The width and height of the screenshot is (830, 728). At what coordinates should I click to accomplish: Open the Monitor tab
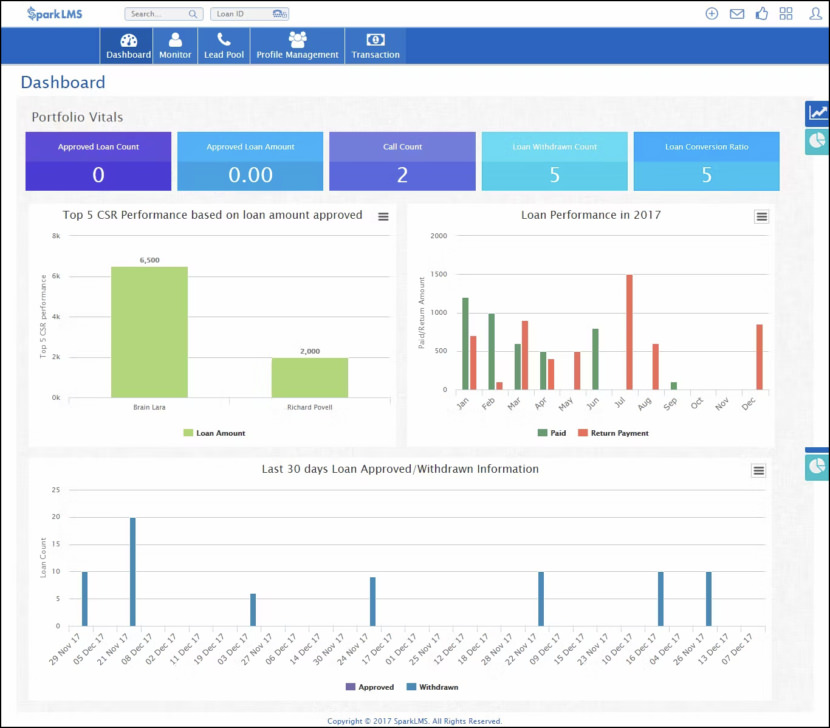pyautogui.click(x=175, y=46)
